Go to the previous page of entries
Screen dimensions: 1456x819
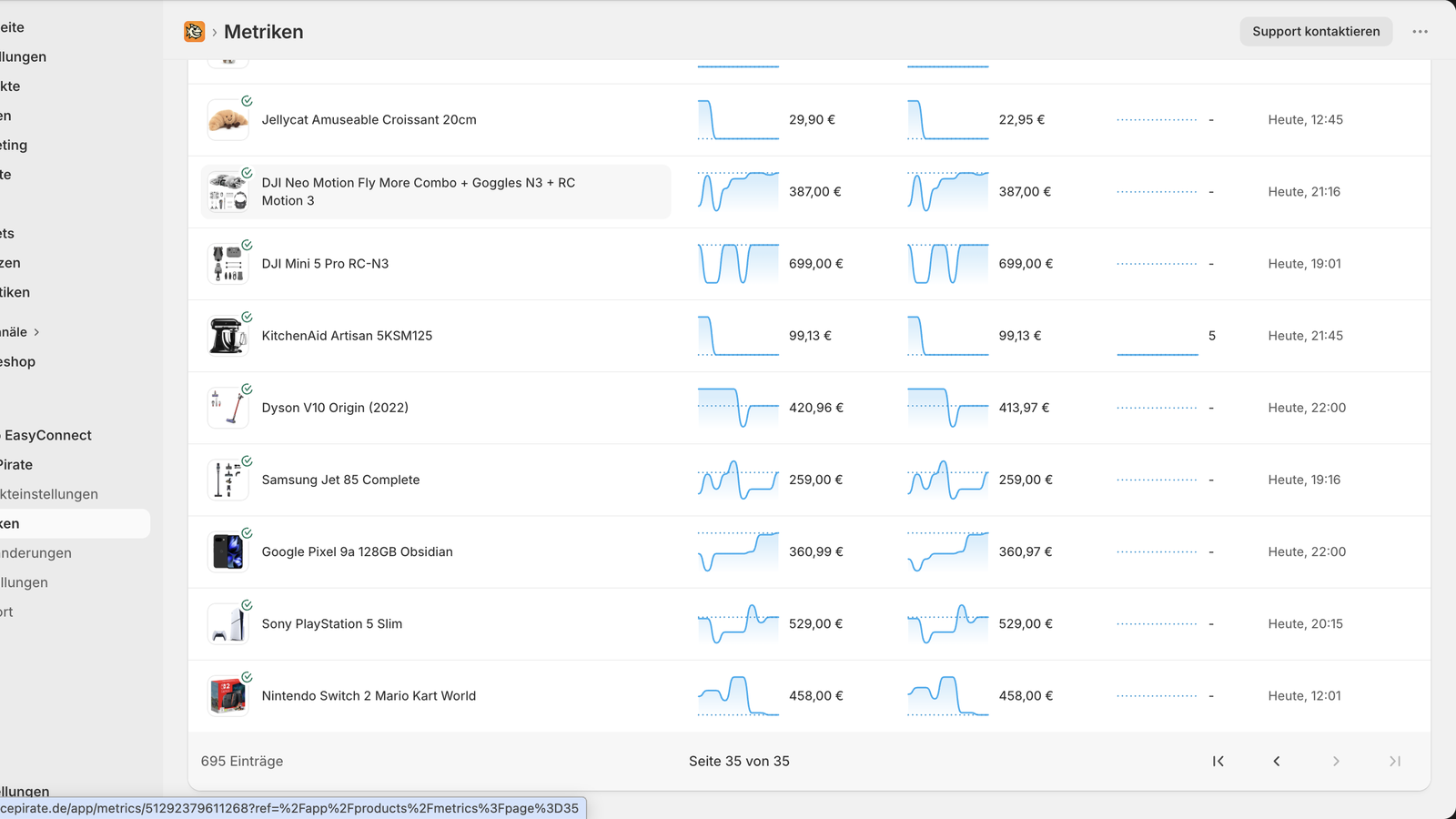[1277, 761]
